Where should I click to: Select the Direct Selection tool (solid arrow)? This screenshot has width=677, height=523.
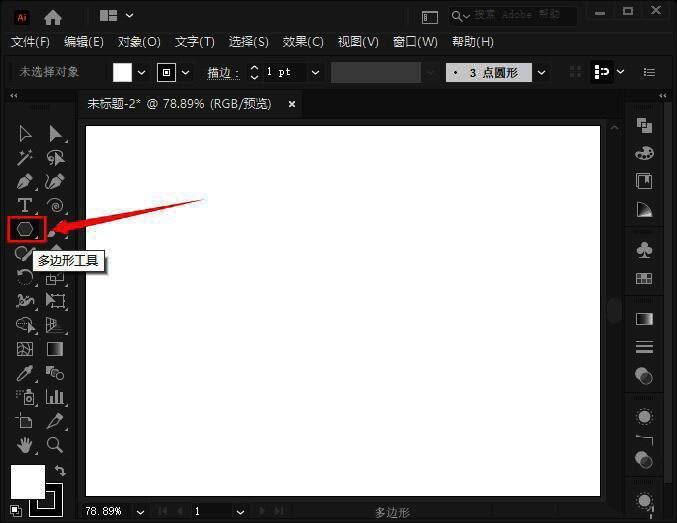[55, 134]
